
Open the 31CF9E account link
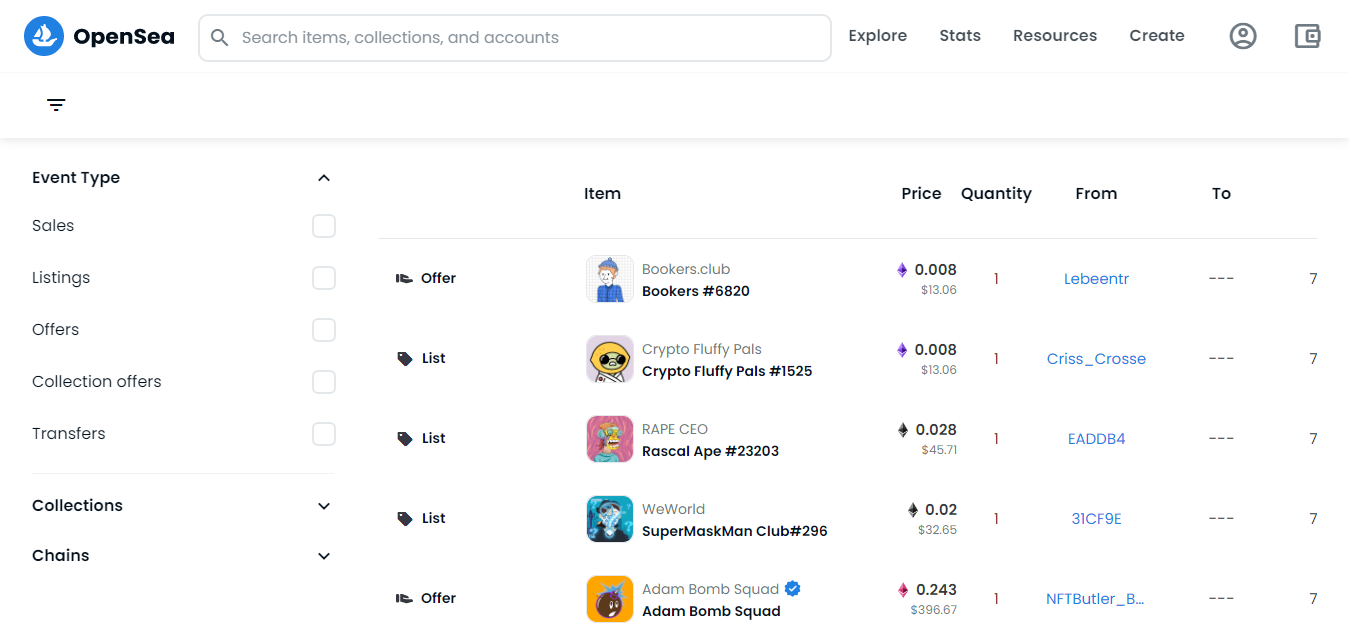coord(1096,519)
